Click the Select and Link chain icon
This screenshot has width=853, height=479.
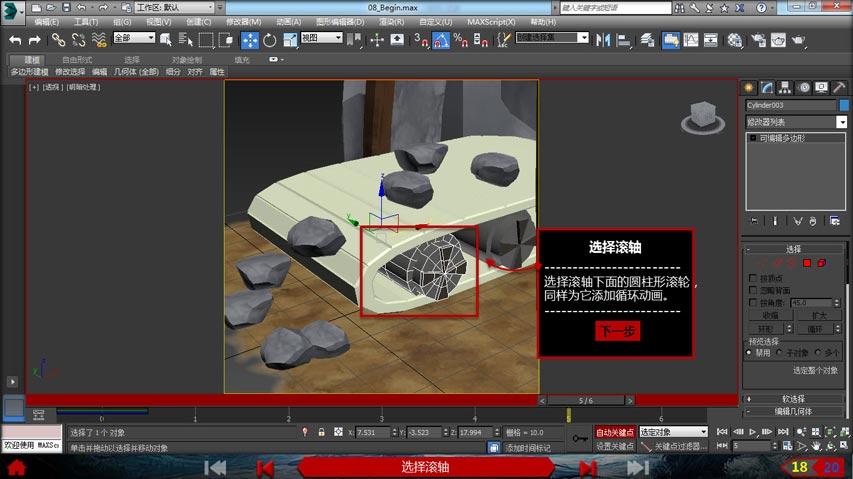(x=58, y=40)
